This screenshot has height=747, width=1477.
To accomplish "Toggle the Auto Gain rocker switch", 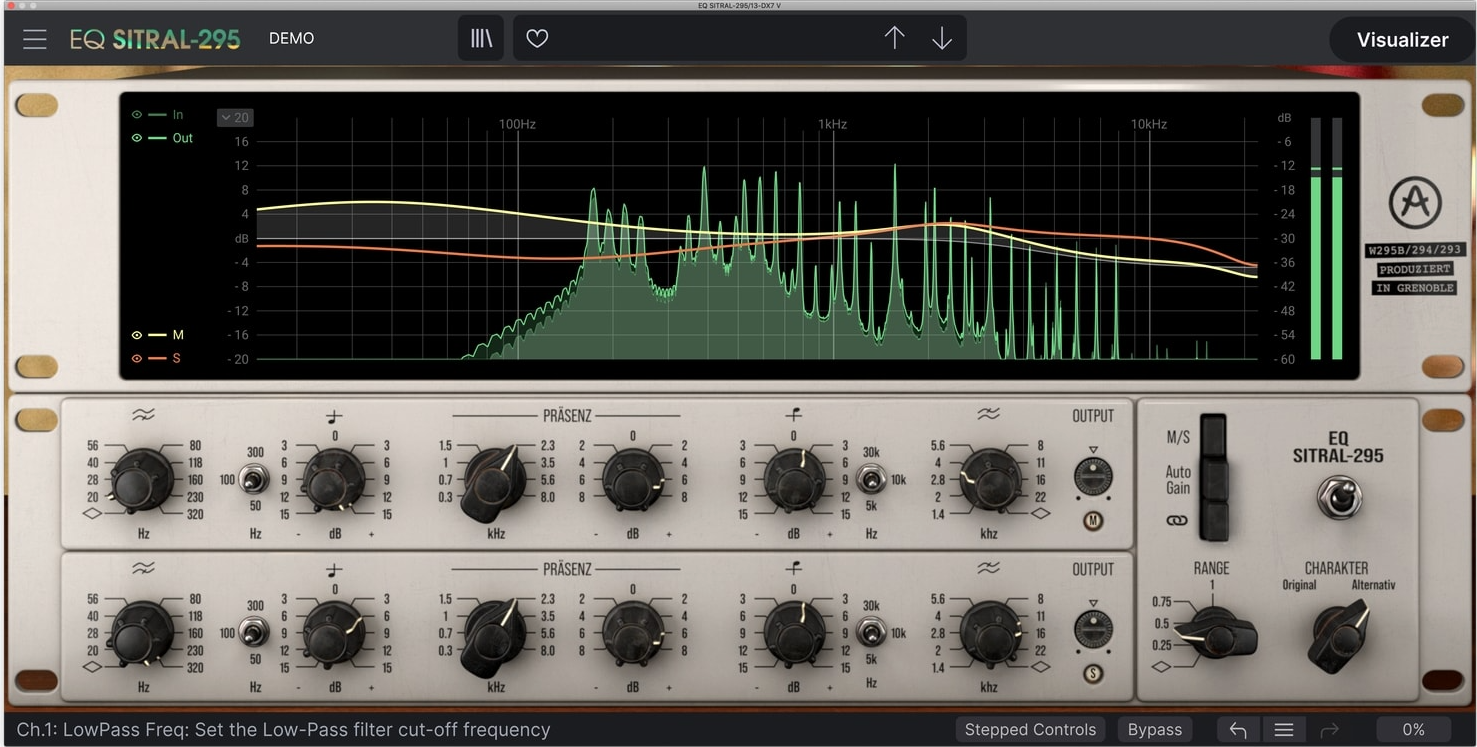I will tap(1213, 480).
